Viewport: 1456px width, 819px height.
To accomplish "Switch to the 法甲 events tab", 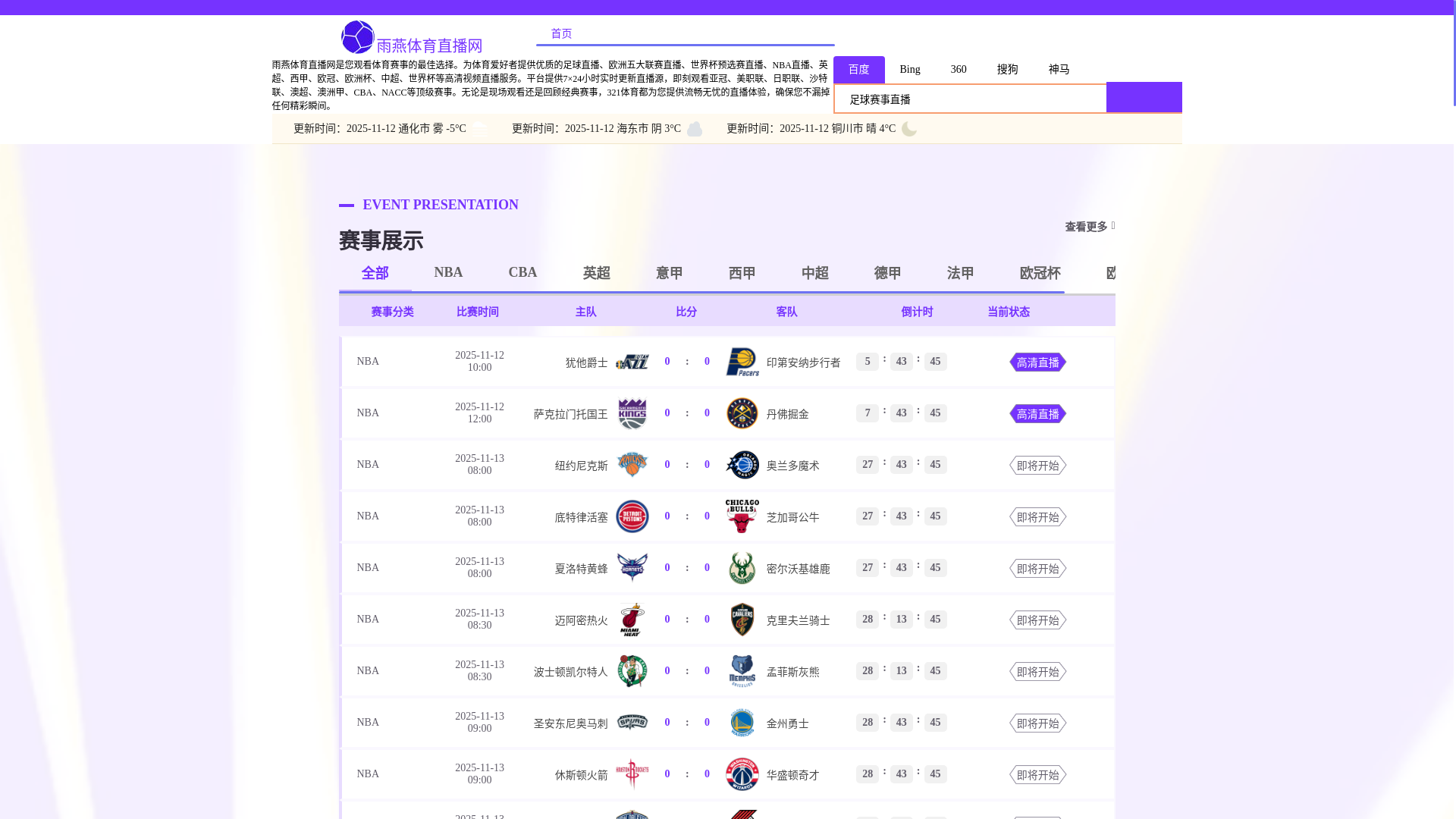I will [x=961, y=273].
